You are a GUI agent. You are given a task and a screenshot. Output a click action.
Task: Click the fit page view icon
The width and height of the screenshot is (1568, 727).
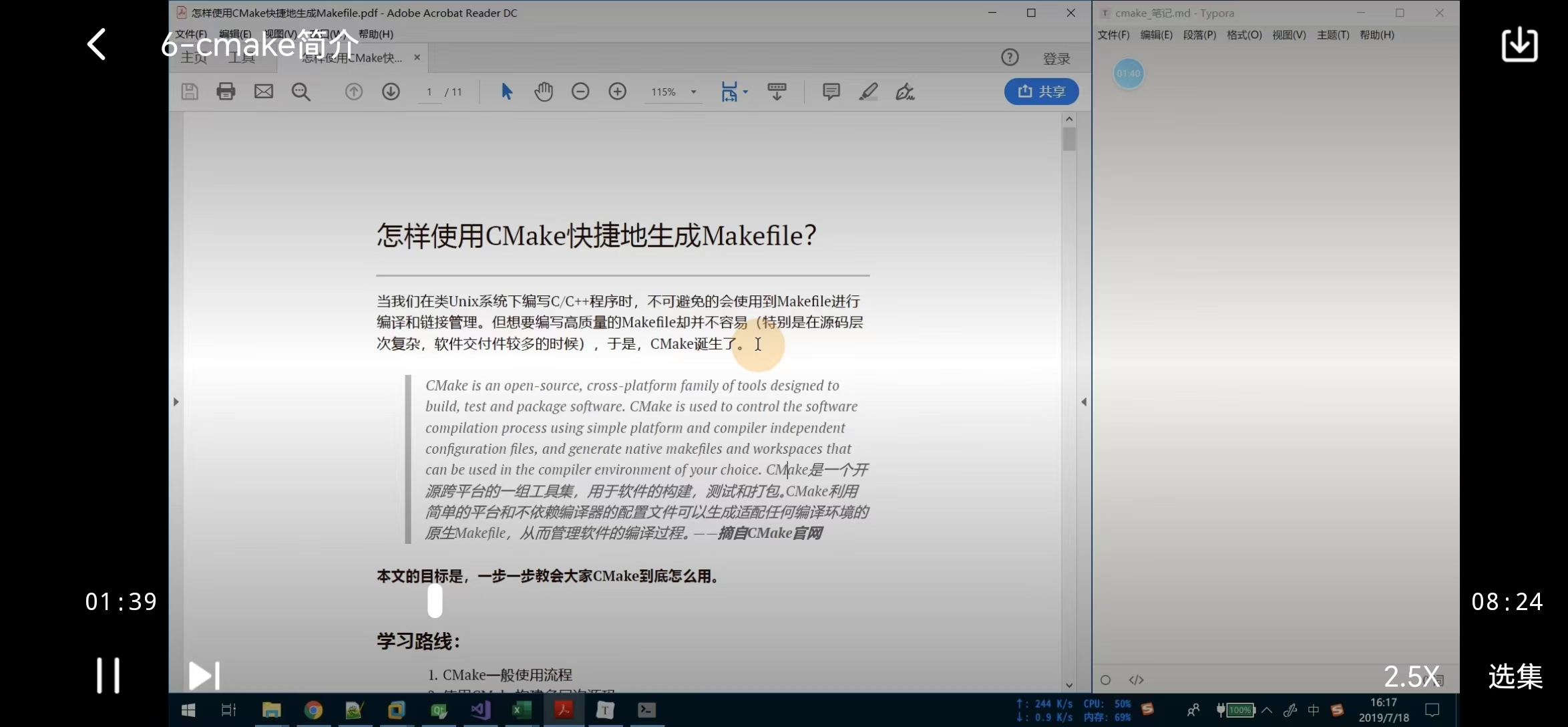point(729,92)
